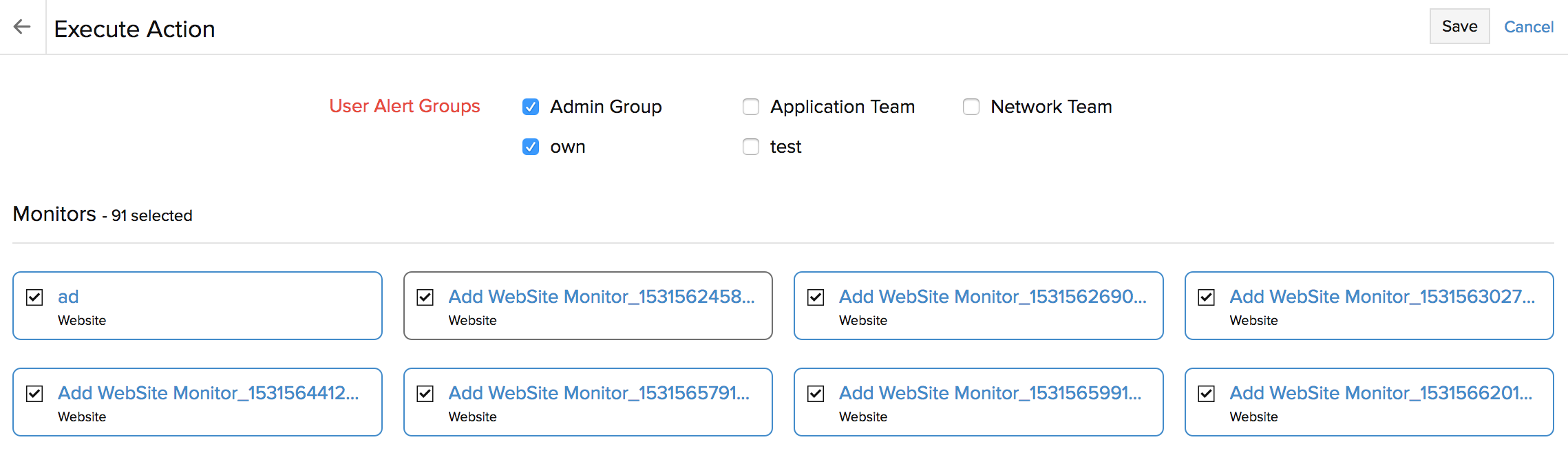Deselect the ad monitor checkbox
The width and height of the screenshot is (1568, 453).
[x=34, y=297]
